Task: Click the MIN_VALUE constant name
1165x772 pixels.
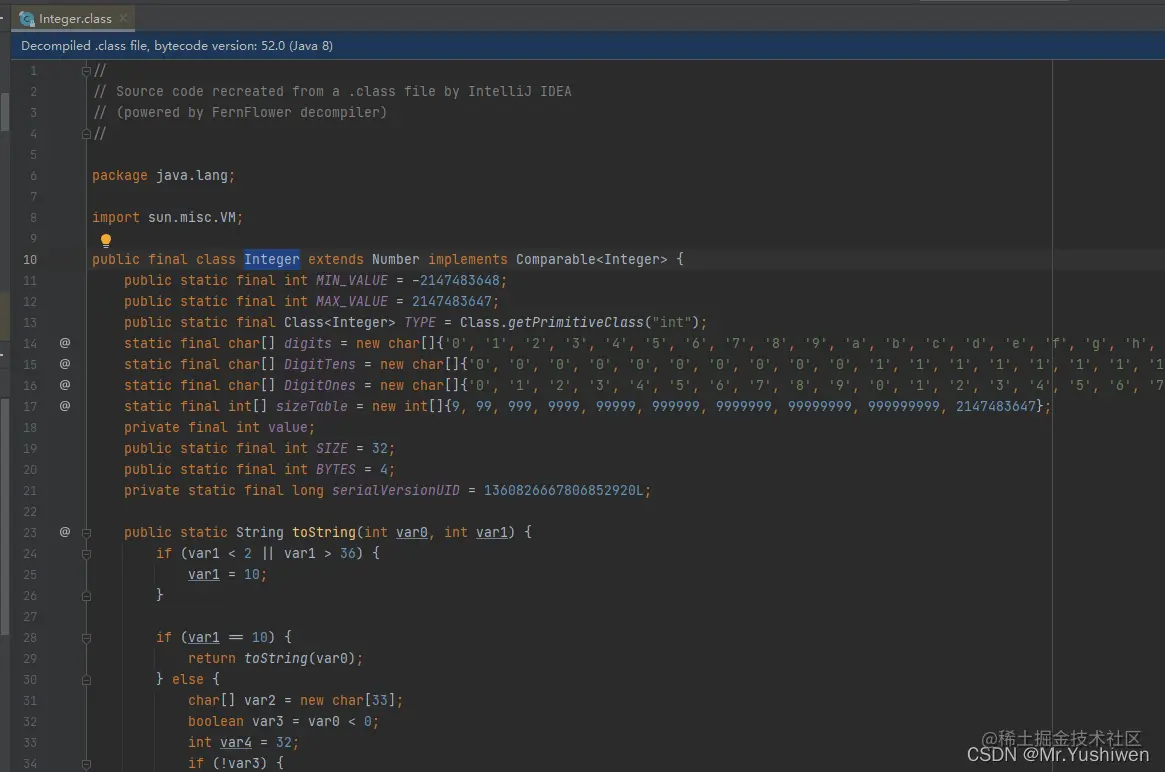Action: 351,280
